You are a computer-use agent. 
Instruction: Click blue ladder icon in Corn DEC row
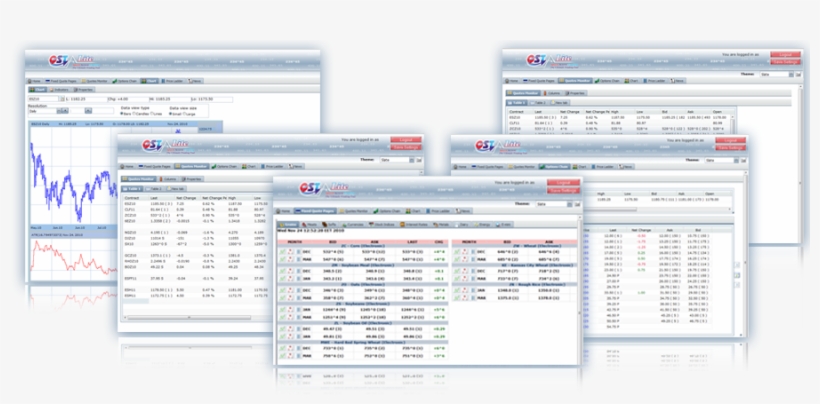(x=299, y=251)
